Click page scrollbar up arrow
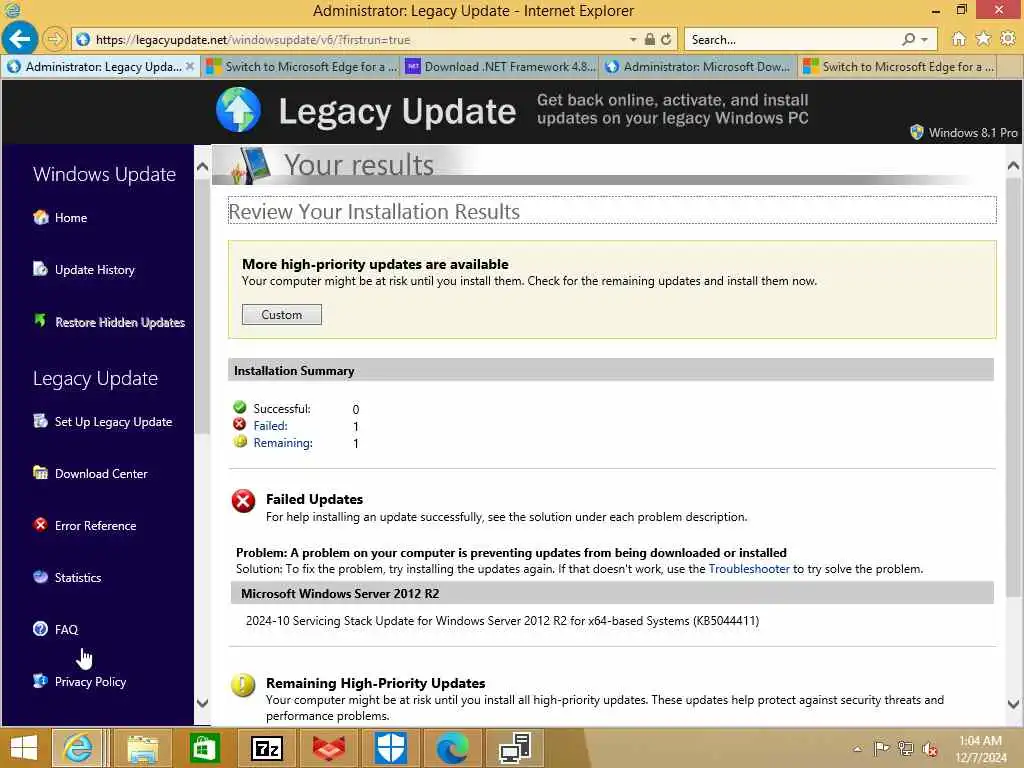Screen dimensions: 1024x768 point(1013,166)
